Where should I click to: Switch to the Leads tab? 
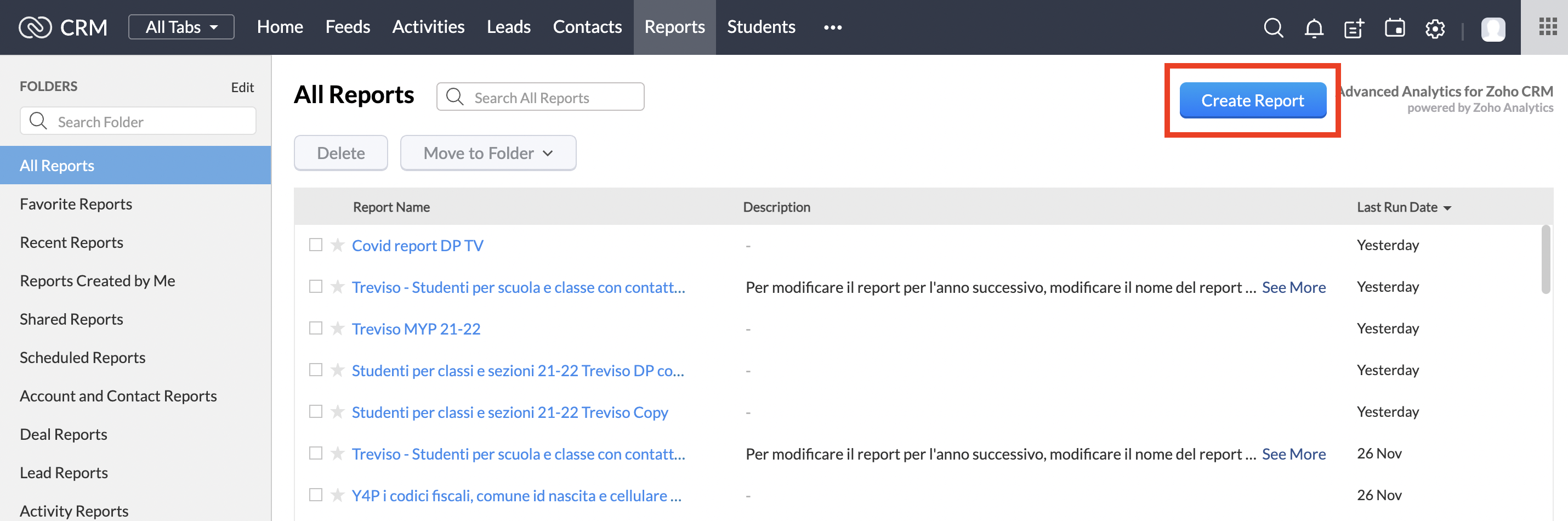[x=508, y=27]
